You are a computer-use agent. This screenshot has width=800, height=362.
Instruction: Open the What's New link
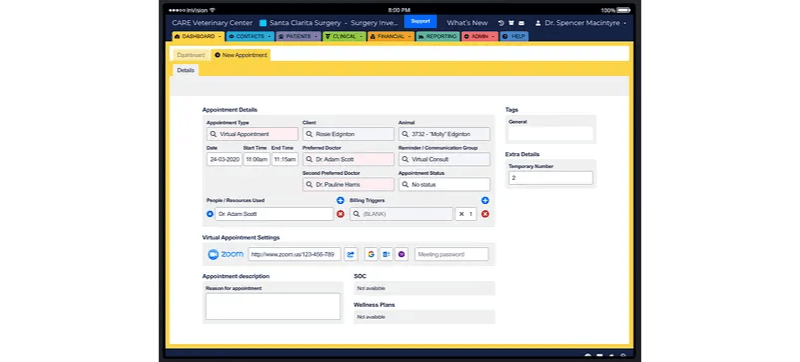pyautogui.click(x=467, y=23)
